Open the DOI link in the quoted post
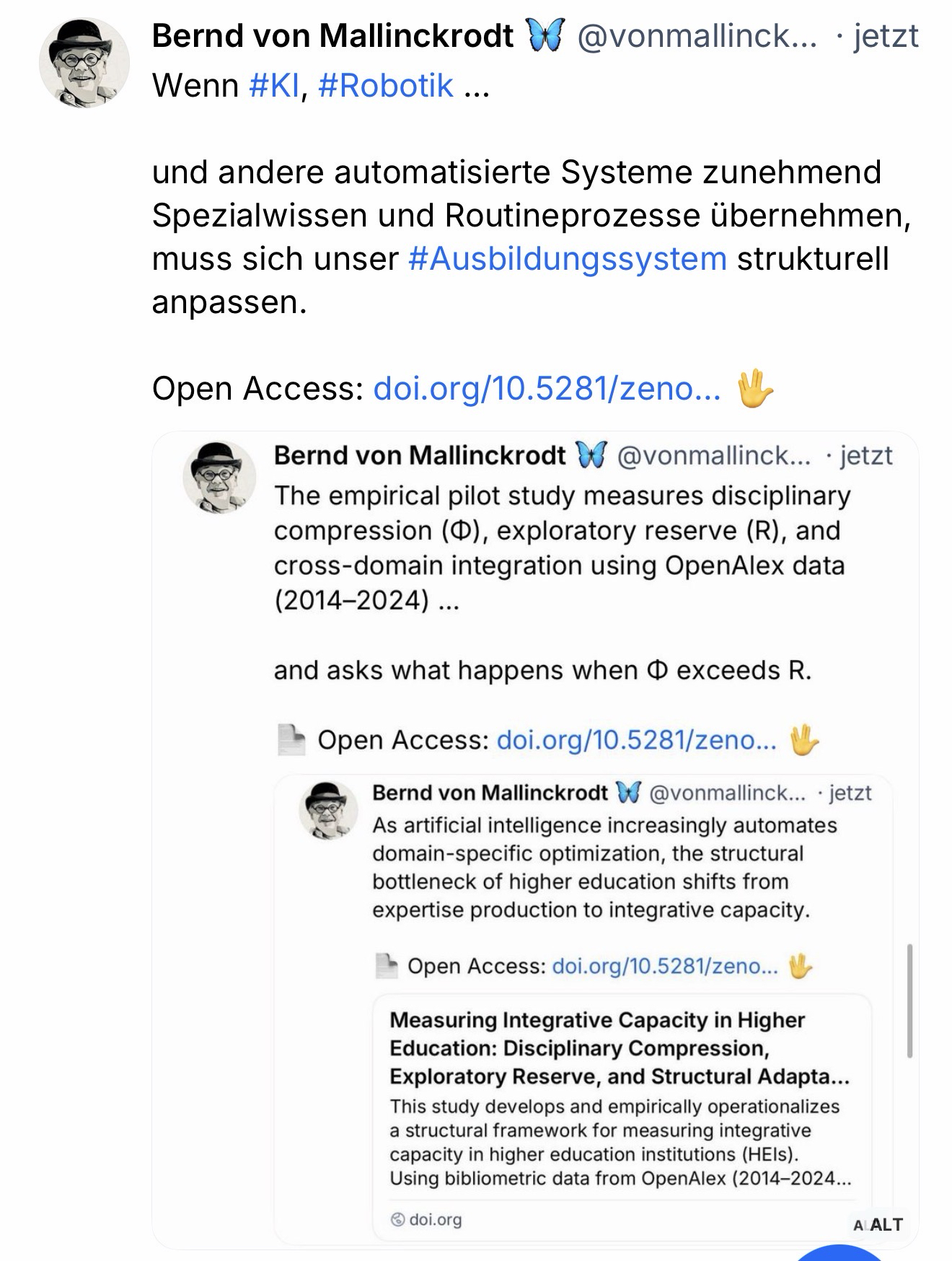The image size is (952, 1261). (637, 740)
